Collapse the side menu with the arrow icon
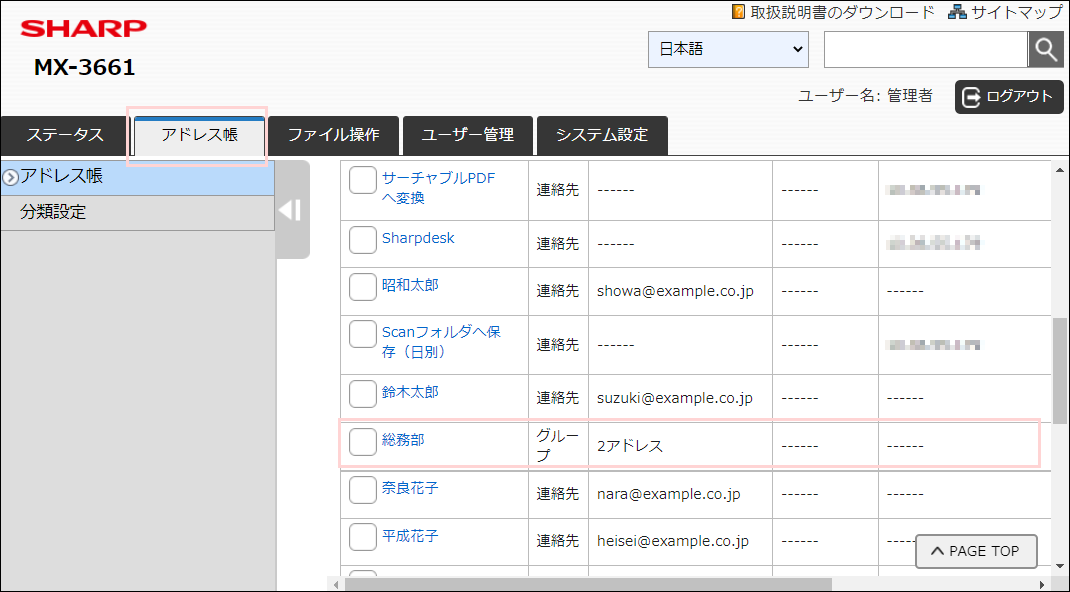 coord(290,209)
